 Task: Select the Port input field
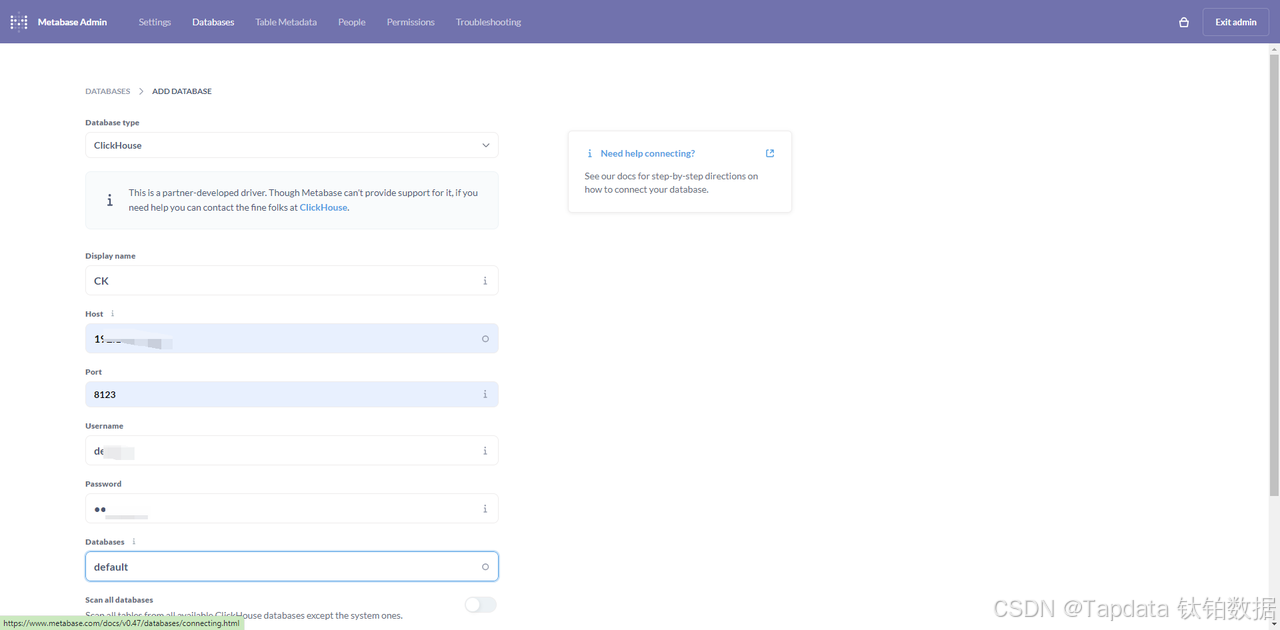292,395
